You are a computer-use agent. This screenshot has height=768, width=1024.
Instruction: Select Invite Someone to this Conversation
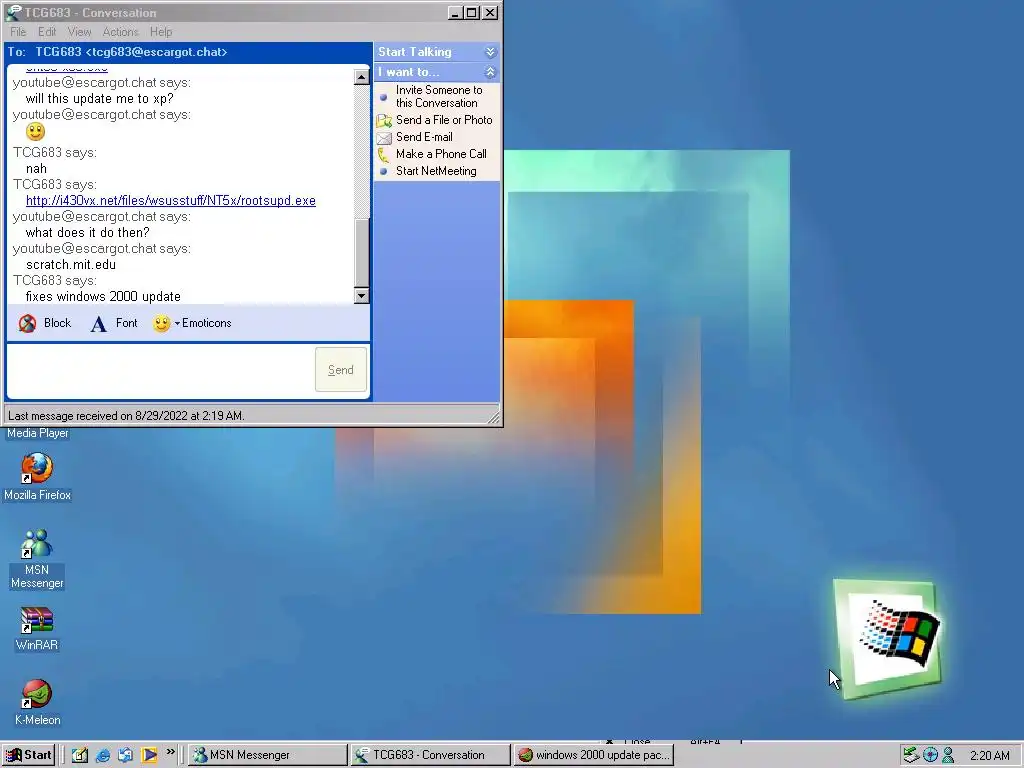point(439,97)
